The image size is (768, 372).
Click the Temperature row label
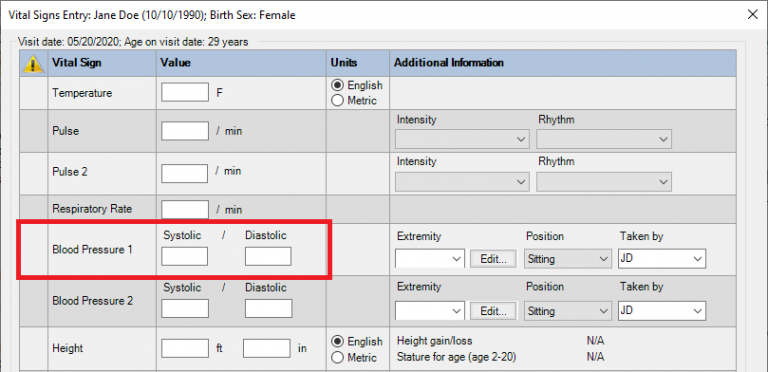click(82, 93)
